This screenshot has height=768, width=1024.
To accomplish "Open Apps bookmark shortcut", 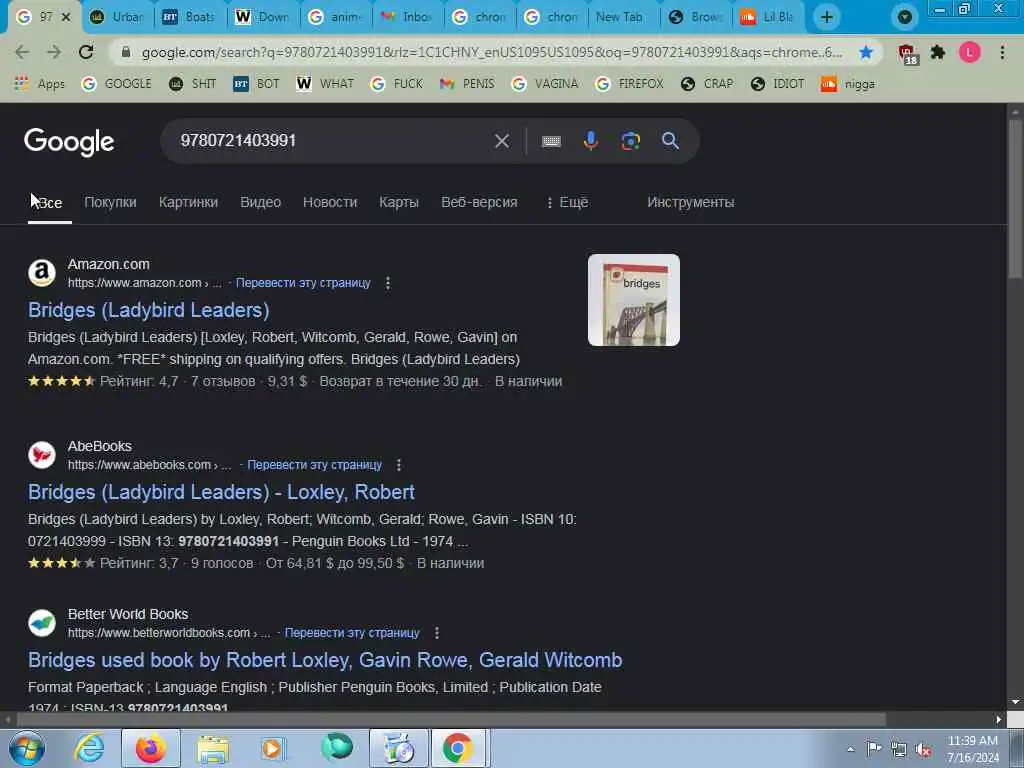I will coord(40,84).
